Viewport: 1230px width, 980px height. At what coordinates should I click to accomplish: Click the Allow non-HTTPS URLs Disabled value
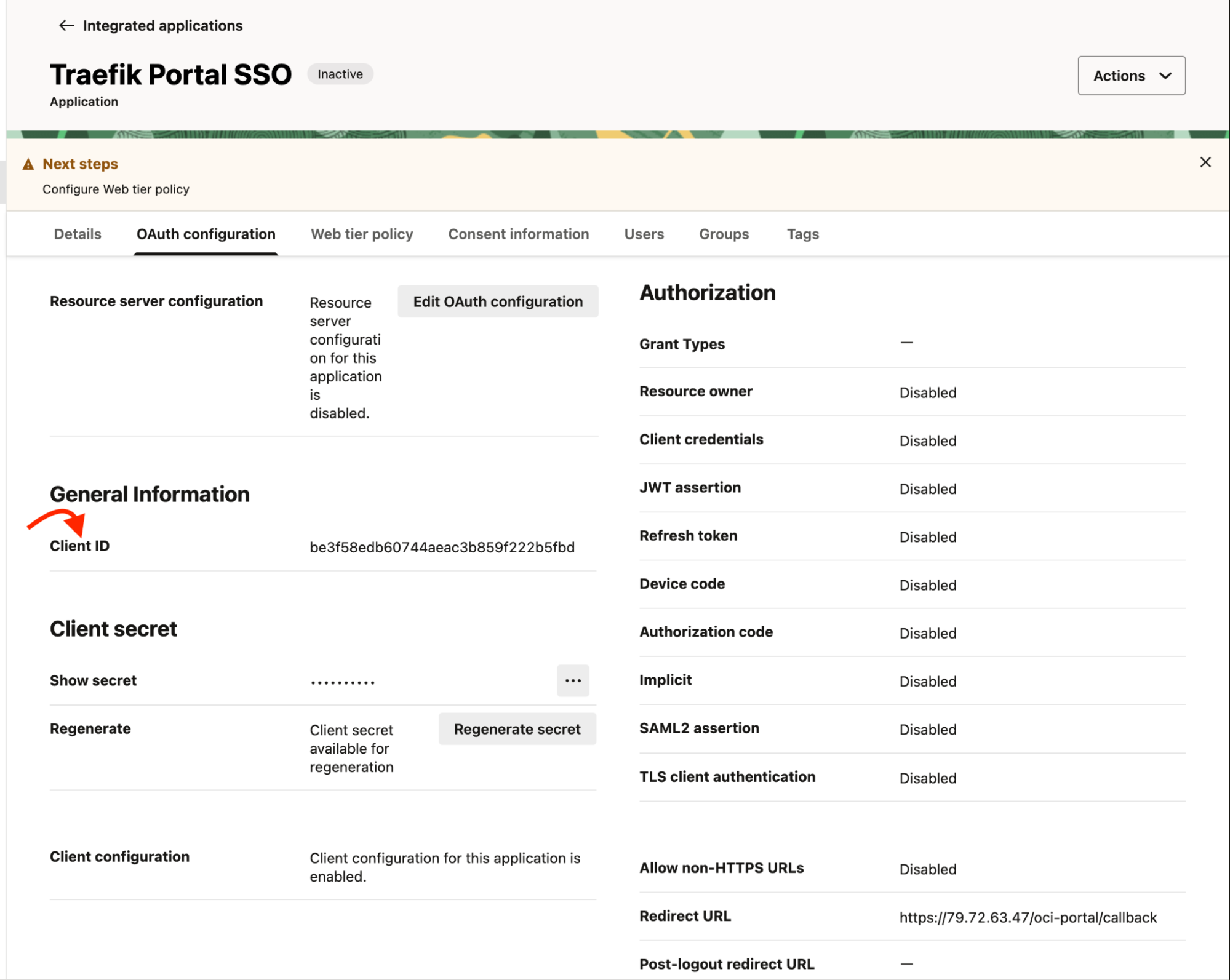click(x=927, y=869)
